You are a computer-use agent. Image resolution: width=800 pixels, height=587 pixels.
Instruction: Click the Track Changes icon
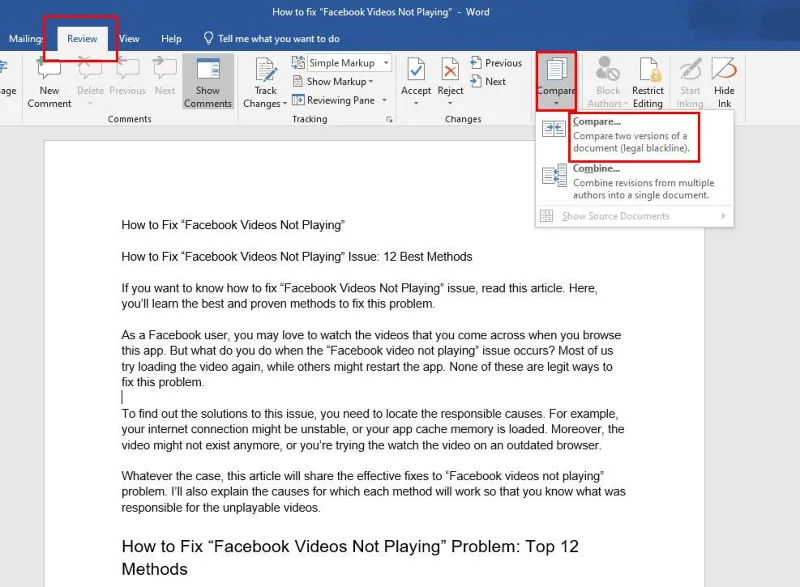click(x=265, y=70)
